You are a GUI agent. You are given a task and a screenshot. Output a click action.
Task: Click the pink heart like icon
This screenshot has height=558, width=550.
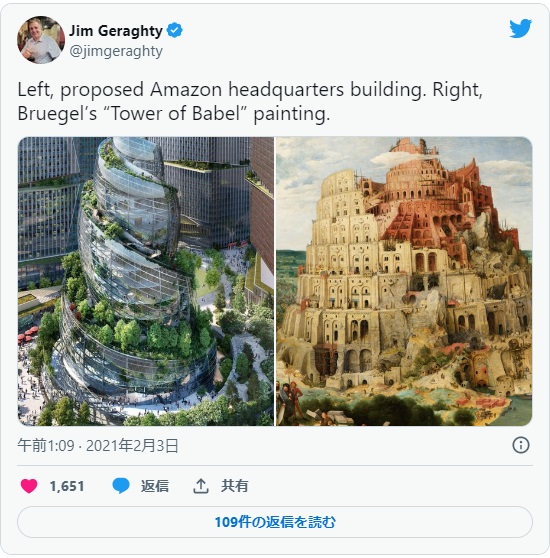click(29, 486)
